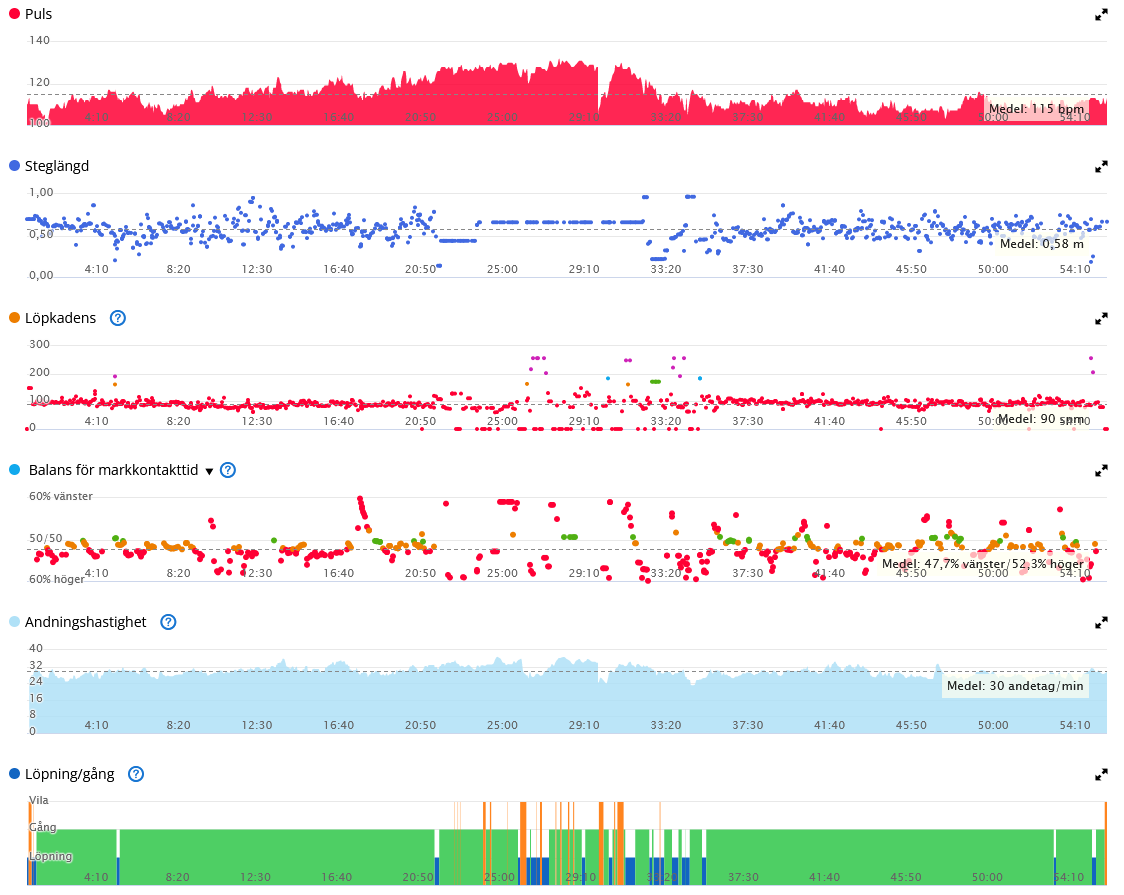Click the 12:30 time label on Löpkadens chart
The height and width of the screenshot is (895, 1124).
tap(257, 421)
